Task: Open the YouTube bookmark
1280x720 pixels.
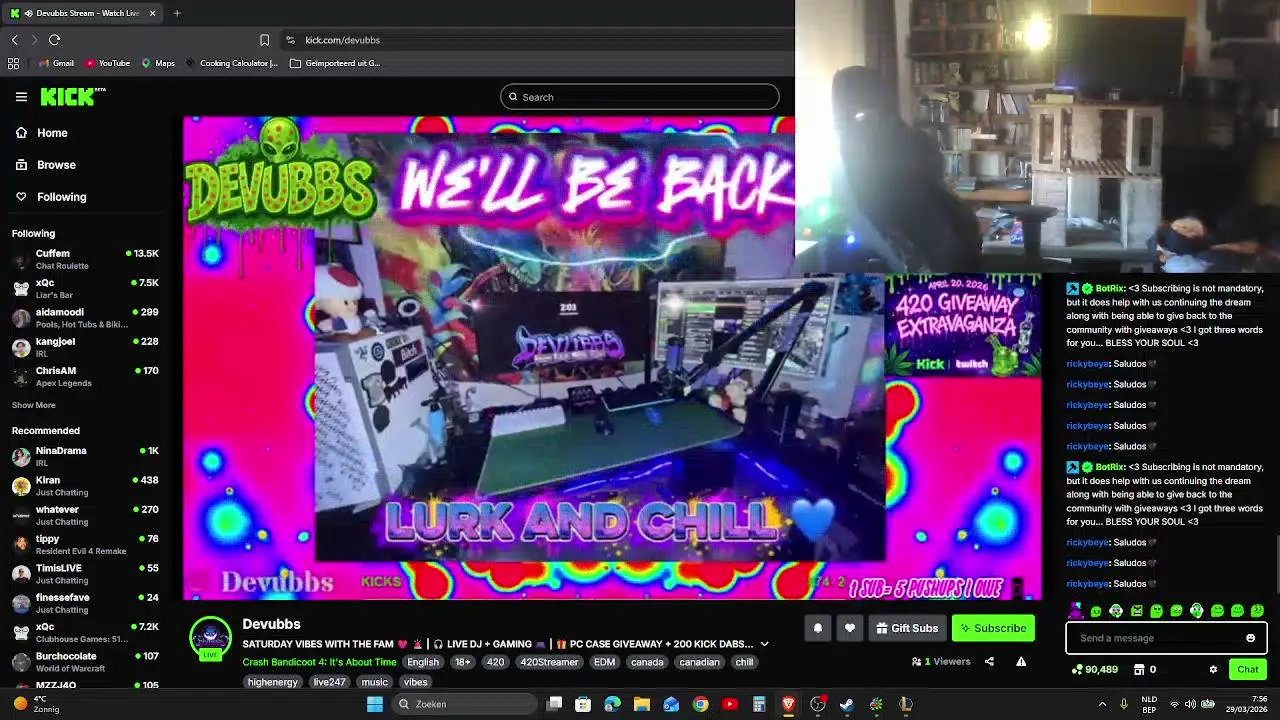Action: 107,63
